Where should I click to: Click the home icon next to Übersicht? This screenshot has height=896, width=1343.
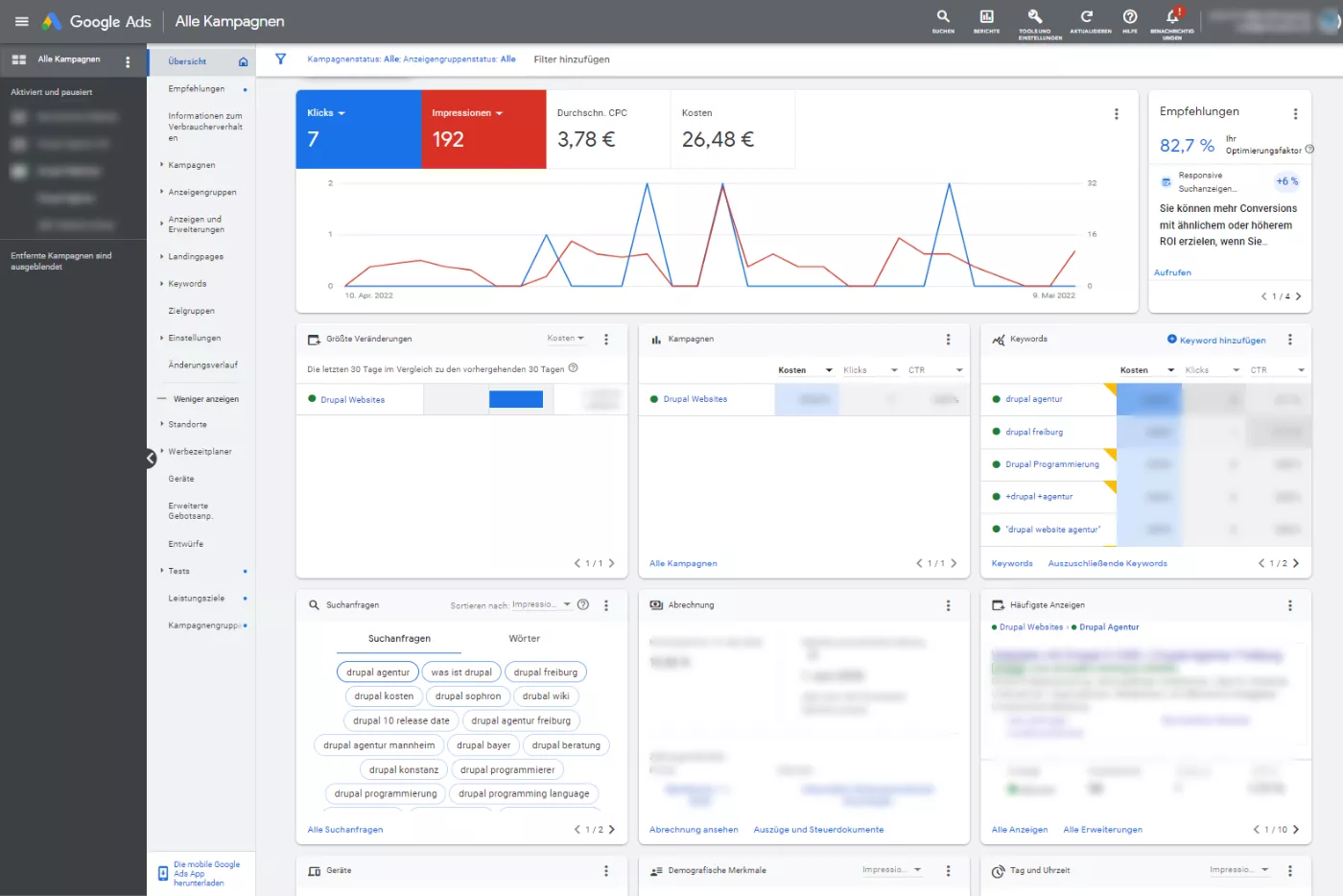243,61
